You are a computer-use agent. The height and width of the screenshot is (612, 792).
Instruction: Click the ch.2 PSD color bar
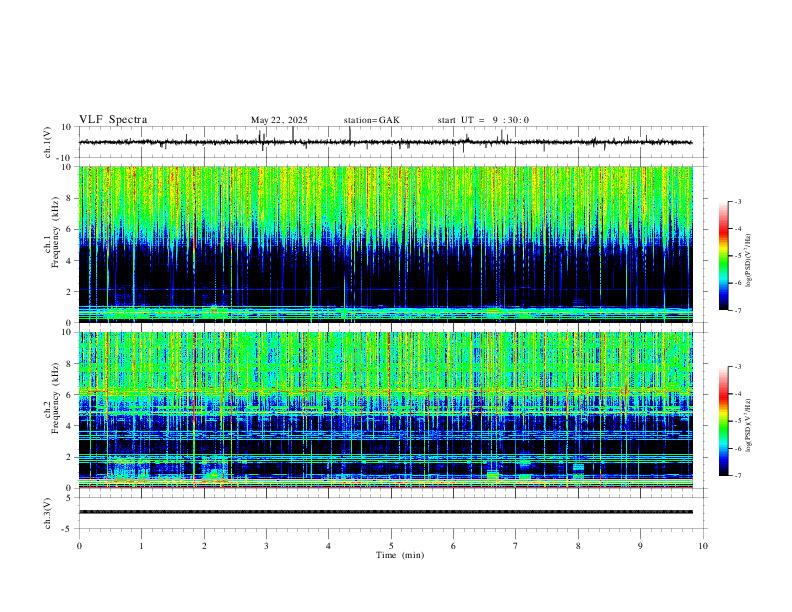pyautogui.click(x=723, y=421)
